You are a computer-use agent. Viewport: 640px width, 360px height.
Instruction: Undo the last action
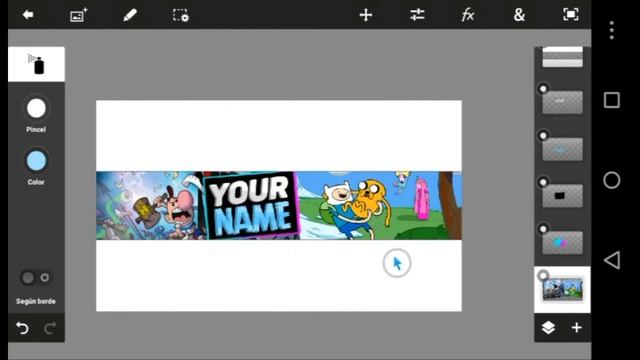(22, 328)
